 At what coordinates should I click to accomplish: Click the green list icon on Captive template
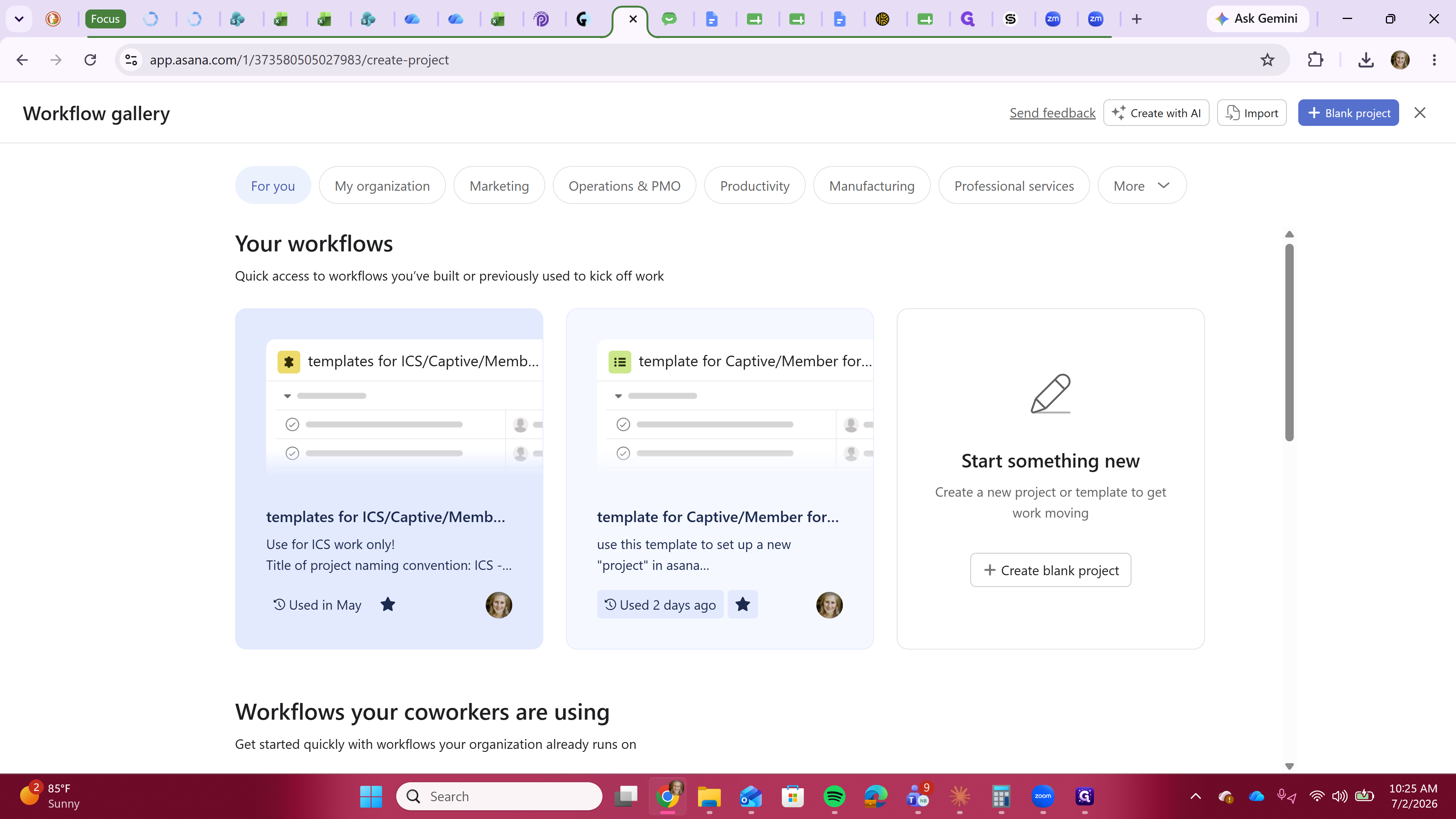(620, 362)
